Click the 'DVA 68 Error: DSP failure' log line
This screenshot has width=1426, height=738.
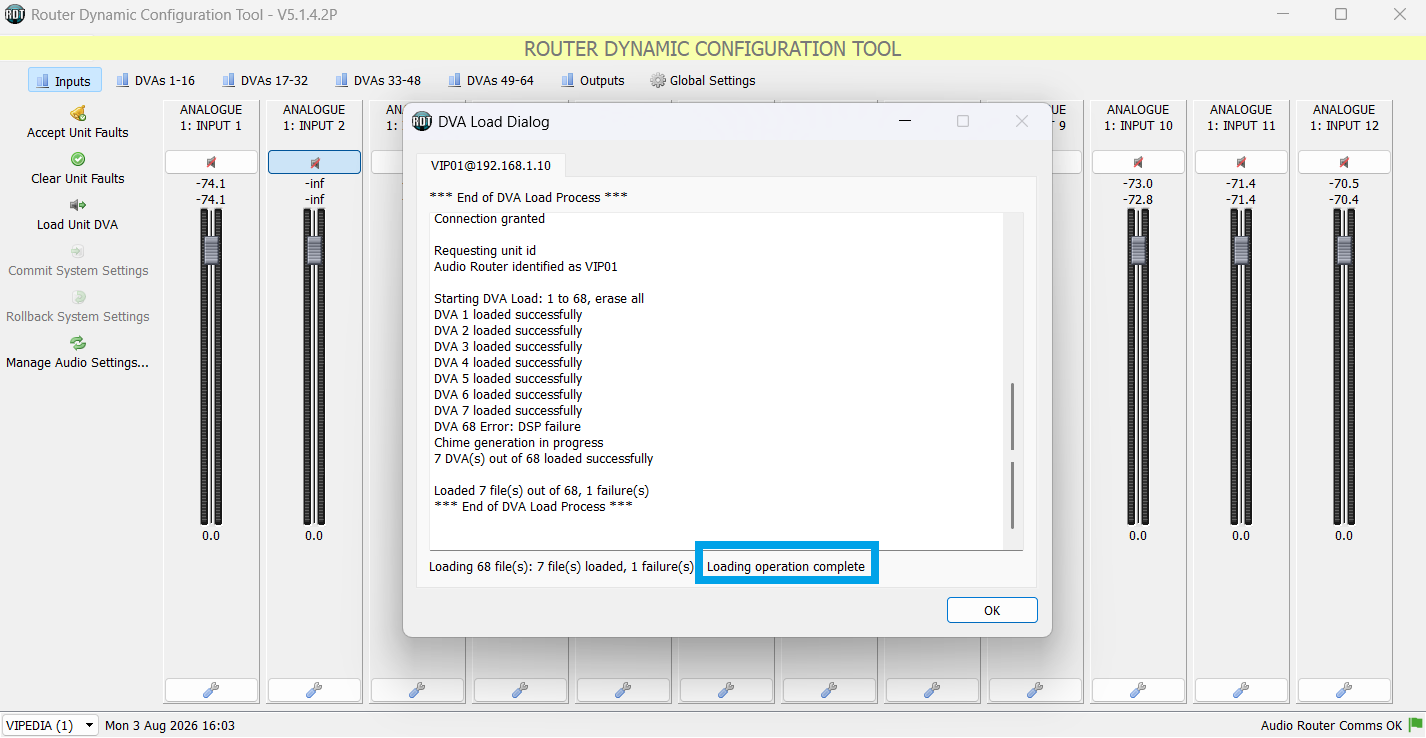pyautogui.click(x=507, y=427)
